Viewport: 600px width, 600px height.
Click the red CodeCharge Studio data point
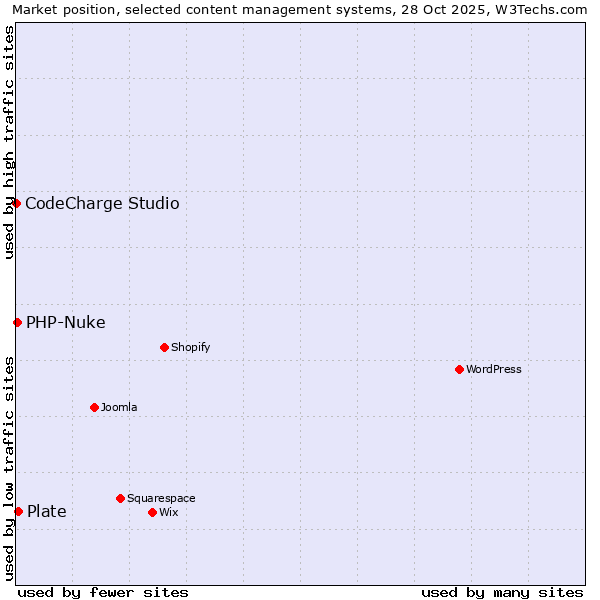(16, 204)
